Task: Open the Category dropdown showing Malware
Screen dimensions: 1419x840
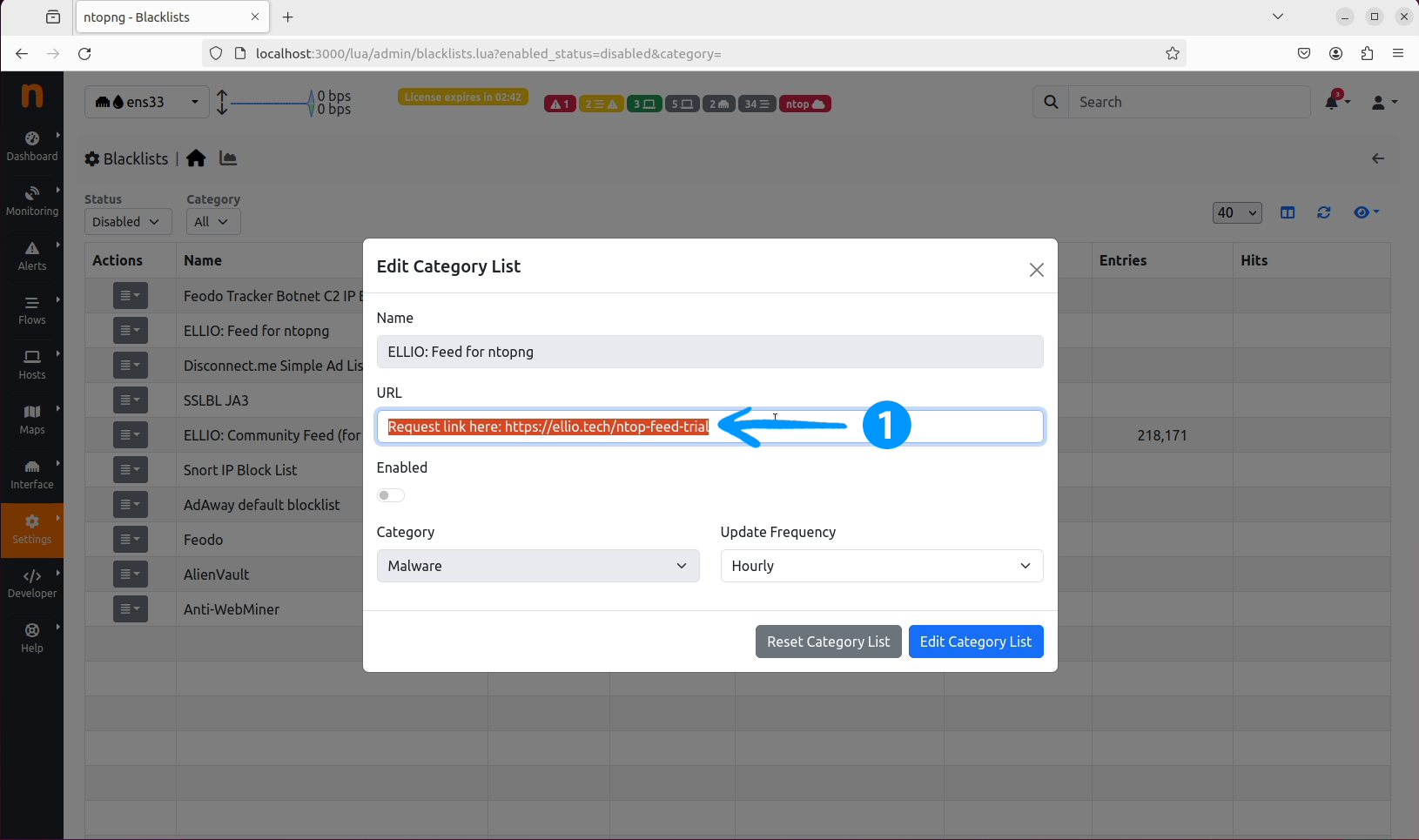Action: click(537, 566)
